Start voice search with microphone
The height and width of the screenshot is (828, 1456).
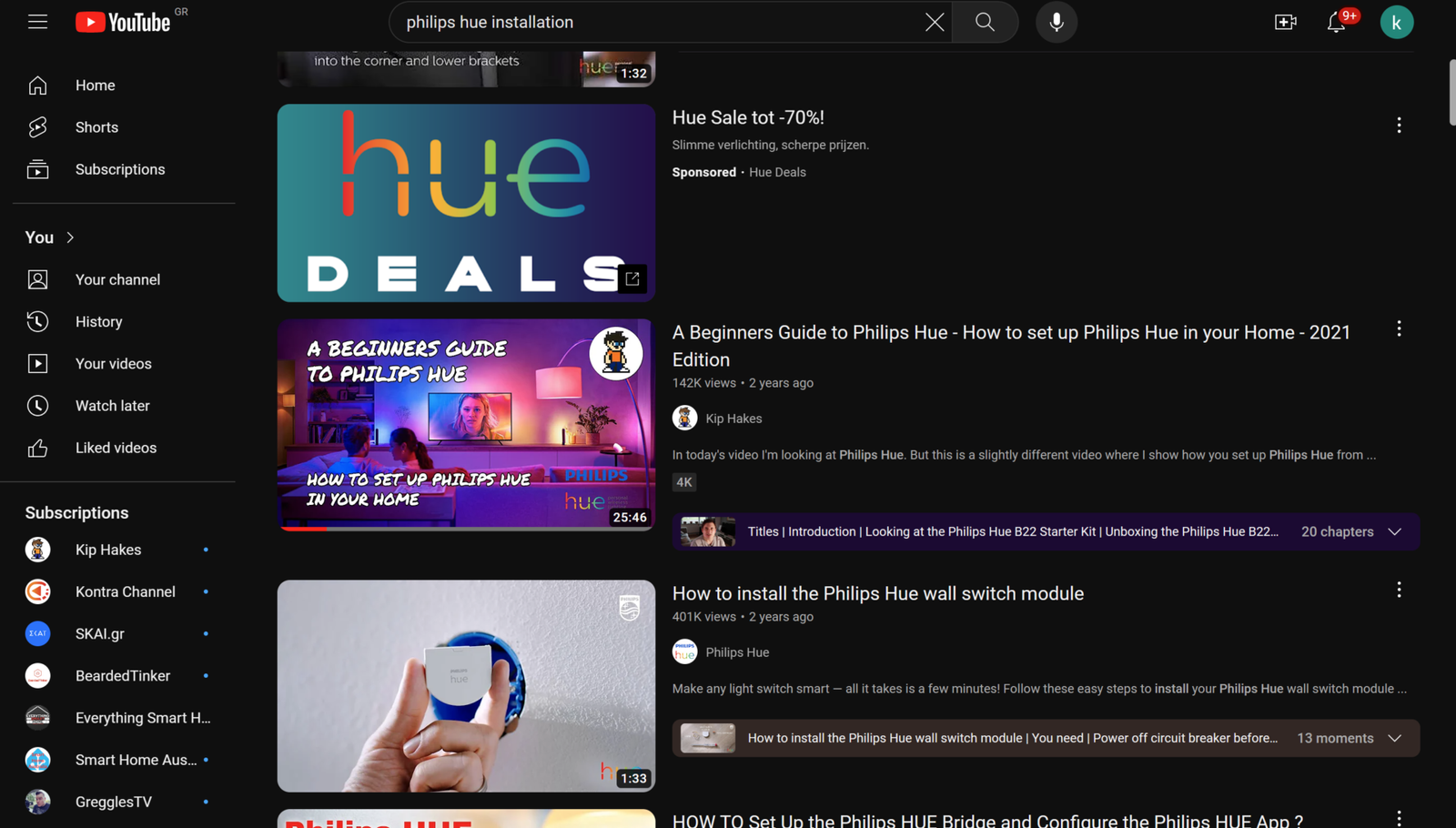coord(1057,22)
